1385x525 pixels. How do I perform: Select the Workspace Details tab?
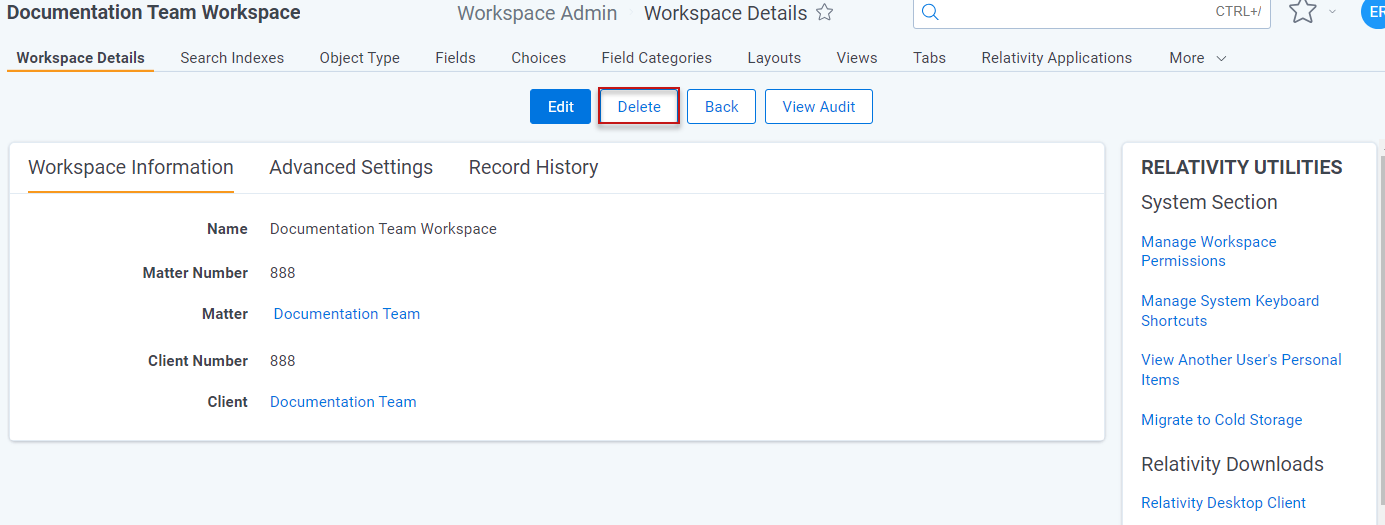(x=80, y=58)
